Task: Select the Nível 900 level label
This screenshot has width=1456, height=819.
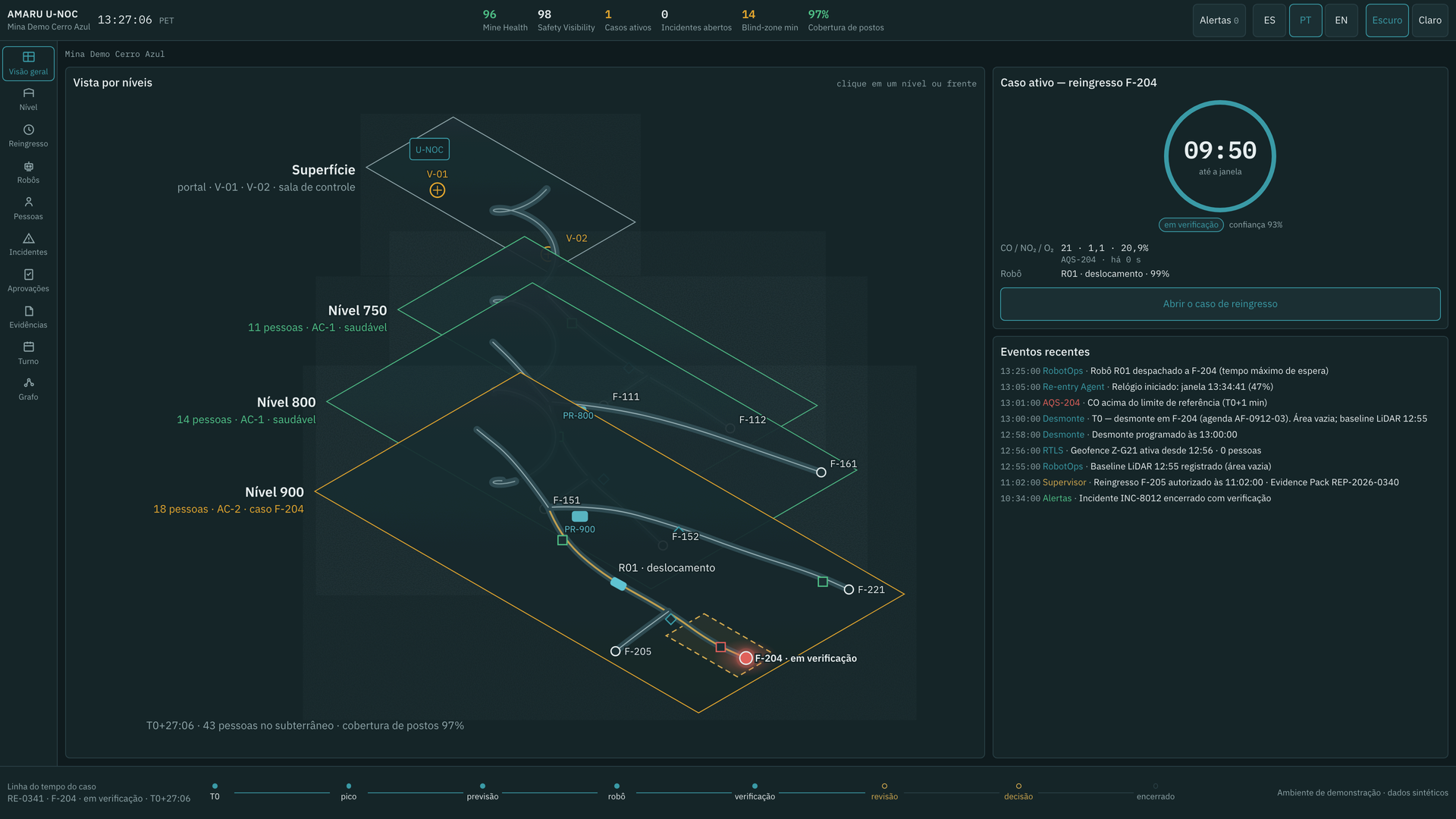Action: point(275,492)
